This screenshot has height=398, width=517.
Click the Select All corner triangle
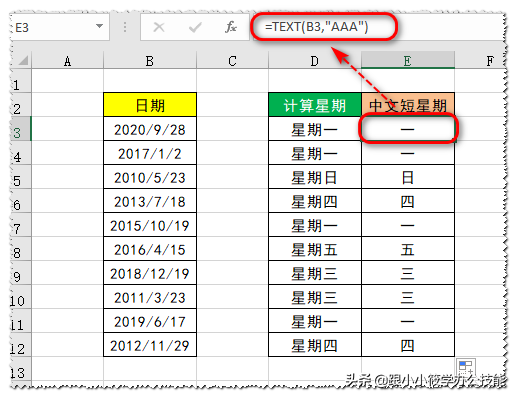23,61
